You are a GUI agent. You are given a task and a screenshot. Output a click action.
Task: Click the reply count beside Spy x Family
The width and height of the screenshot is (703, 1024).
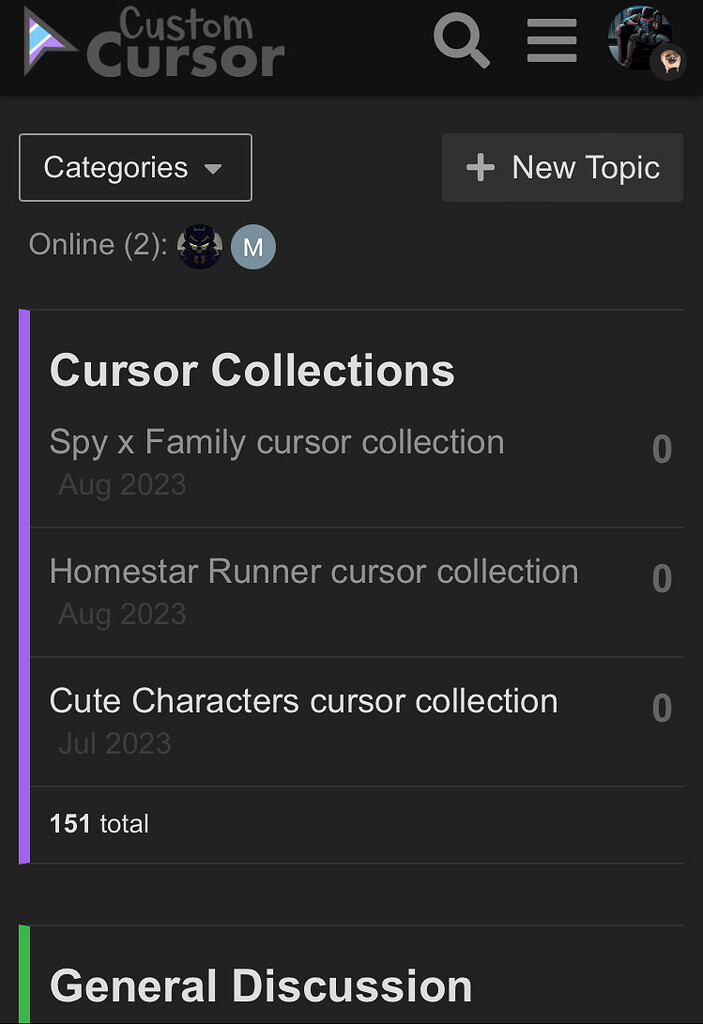pyautogui.click(x=661, y=449)
